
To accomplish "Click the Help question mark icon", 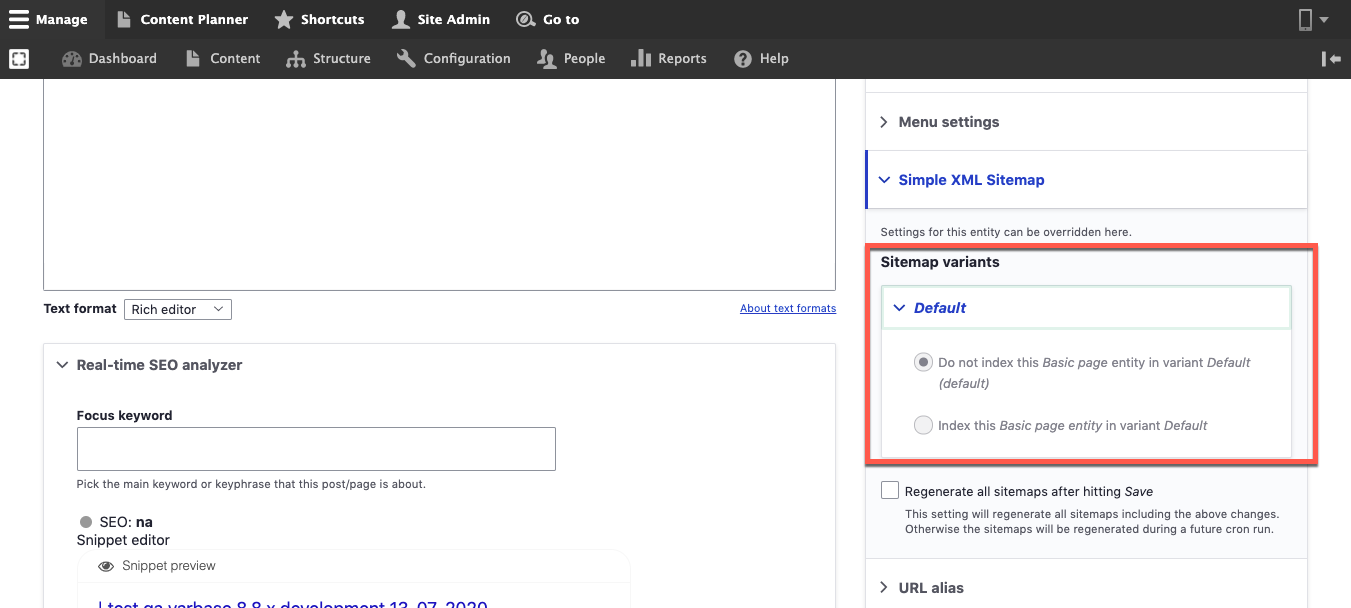I will [x=742, y=59].
